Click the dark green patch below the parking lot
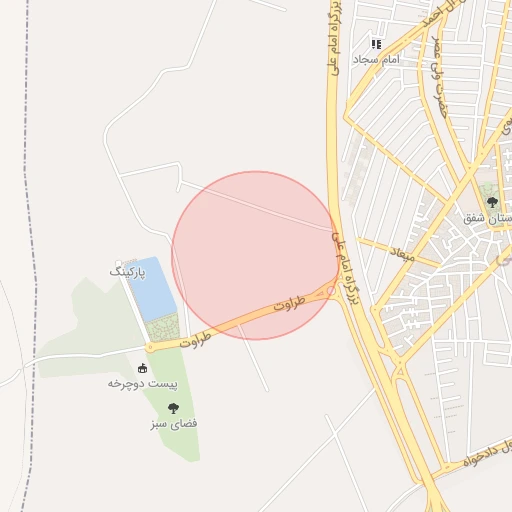This screenshot has width=512, height=512. 163,327
